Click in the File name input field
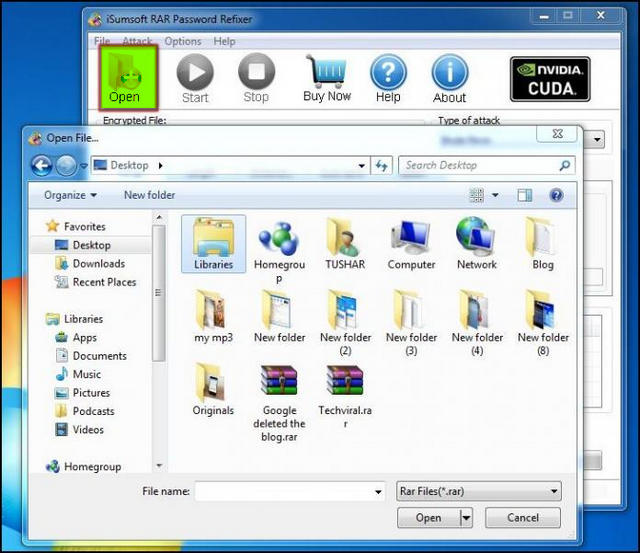This screenshot has width=640, height=553. point(290,491)
